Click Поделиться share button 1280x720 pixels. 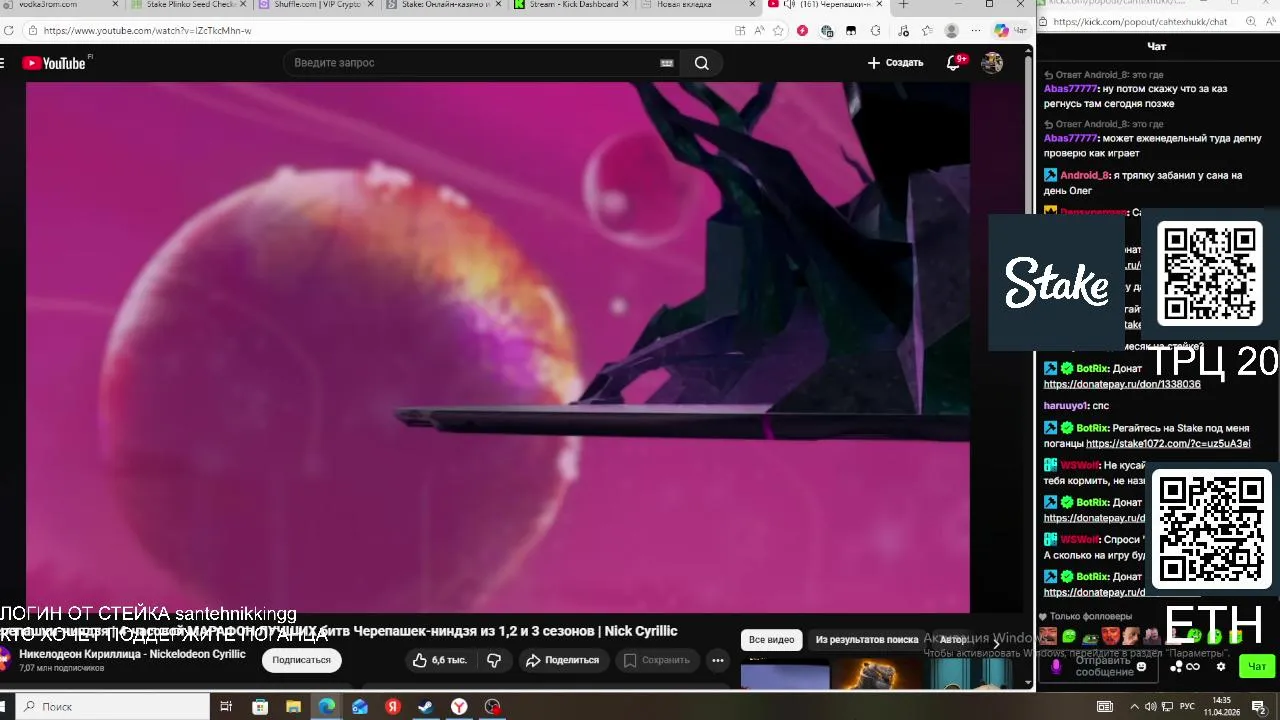[562, 660]
